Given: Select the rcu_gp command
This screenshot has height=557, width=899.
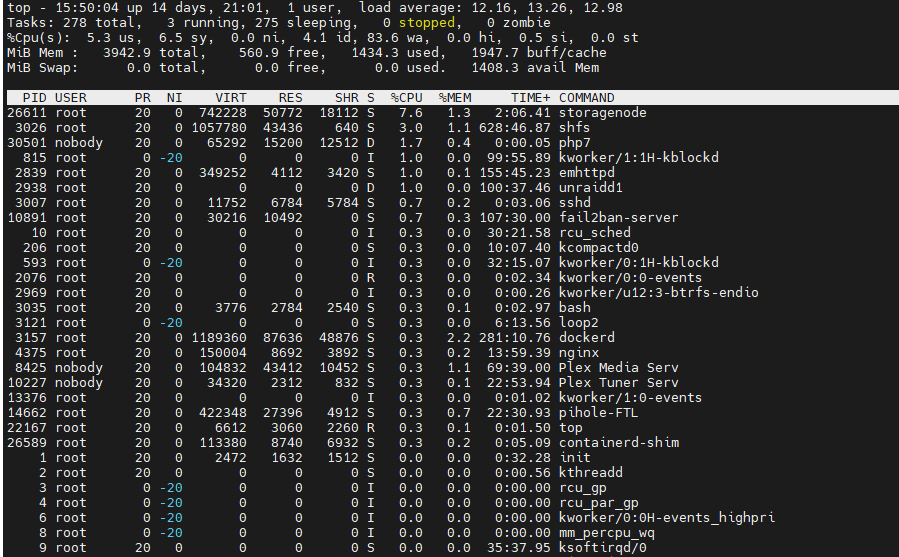Looking at the screenshot, I should pos(583,488).
